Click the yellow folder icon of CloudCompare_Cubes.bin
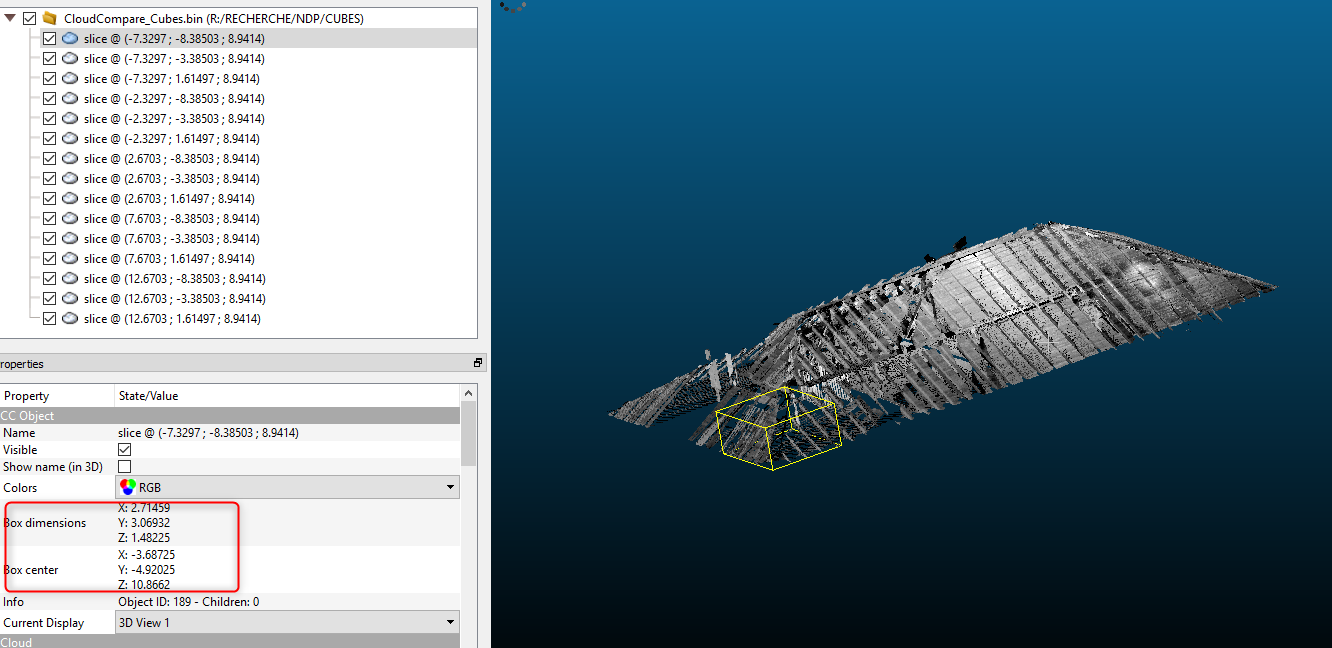The width and height of the screenshot is (1332, 648). [x=49, y=18]
